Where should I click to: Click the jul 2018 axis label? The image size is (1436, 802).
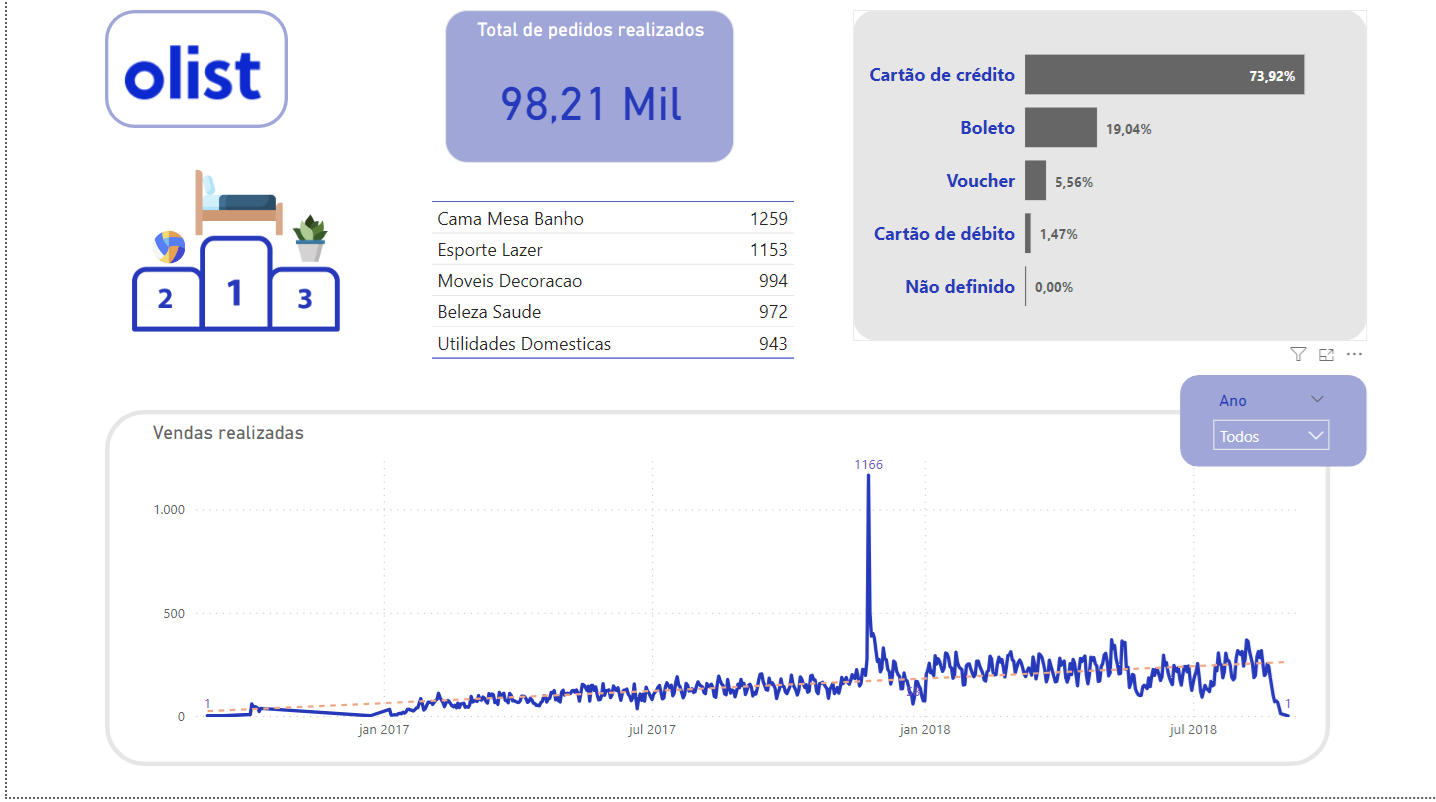(x=1193, y=729)
